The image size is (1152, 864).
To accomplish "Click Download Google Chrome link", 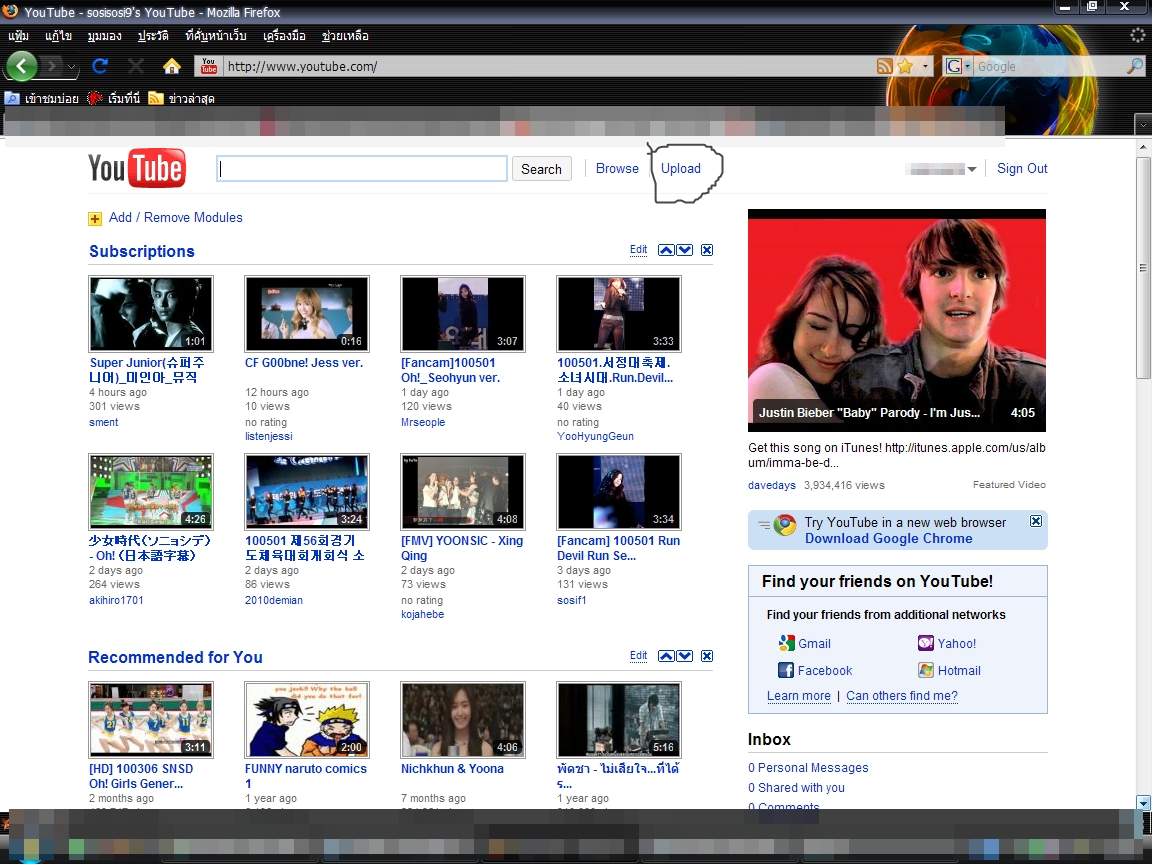I will coord(888,539).
